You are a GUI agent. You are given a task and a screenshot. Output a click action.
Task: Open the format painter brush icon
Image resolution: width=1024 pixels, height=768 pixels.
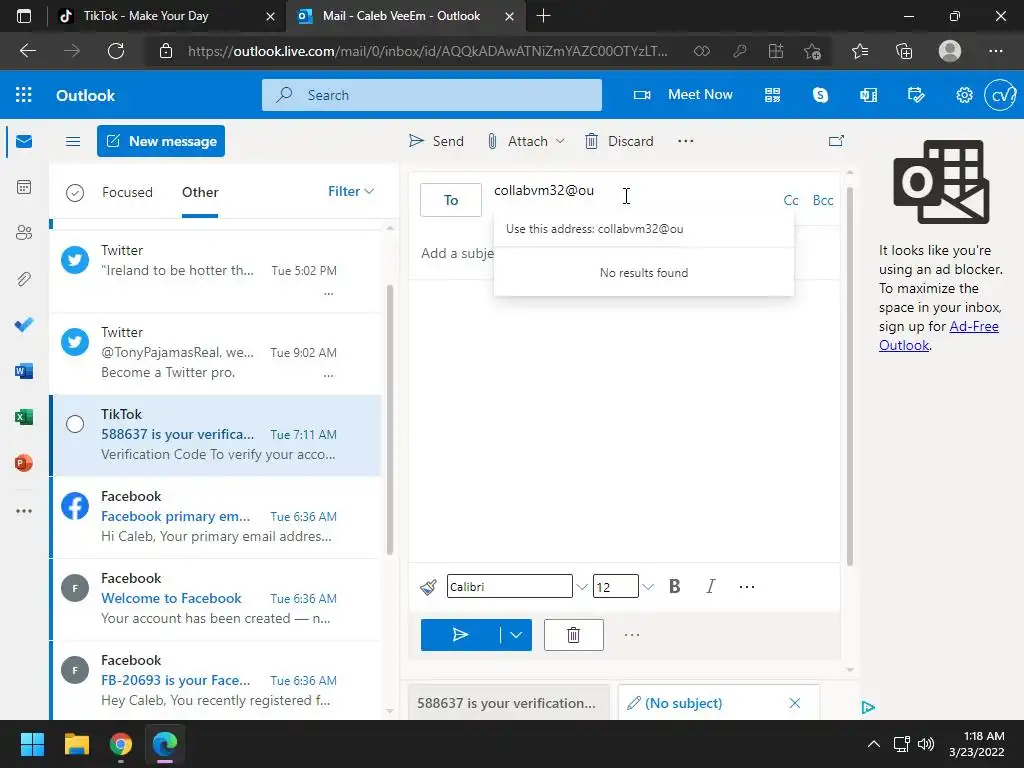tap(428, 586)
